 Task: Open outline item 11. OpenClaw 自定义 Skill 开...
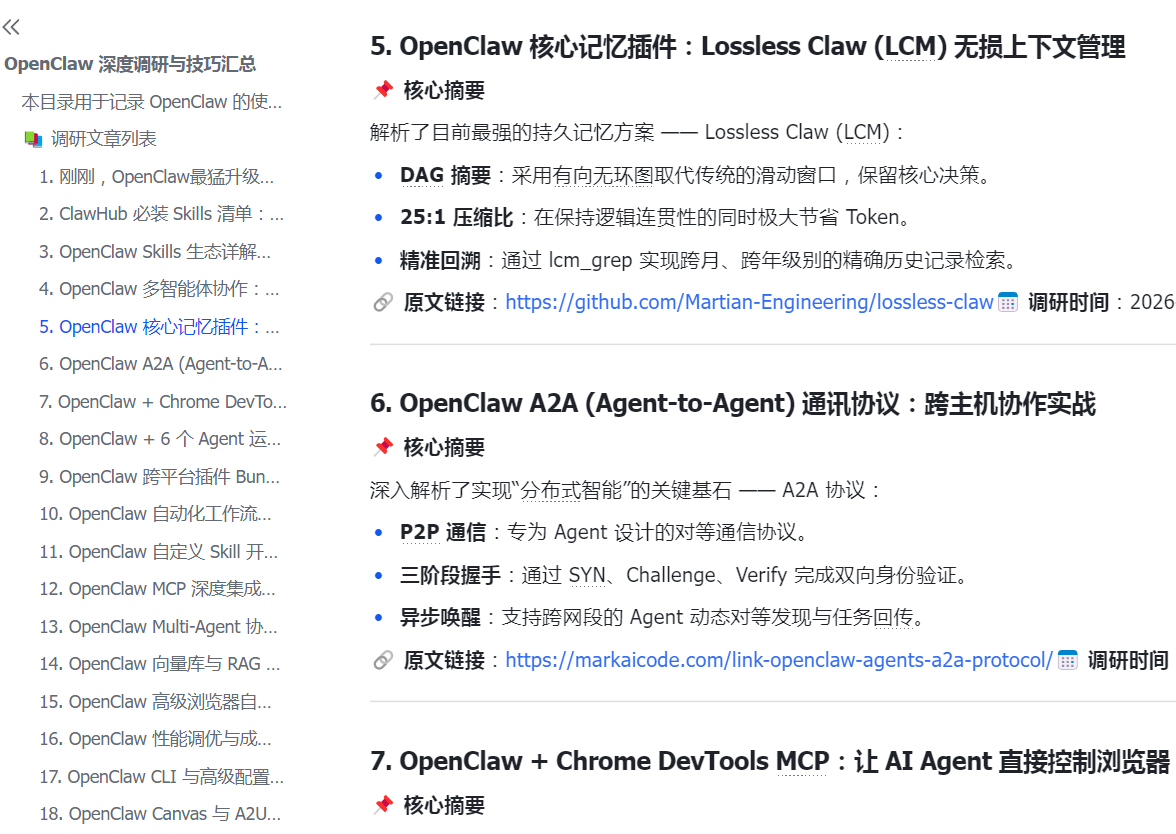pos(158,551)
